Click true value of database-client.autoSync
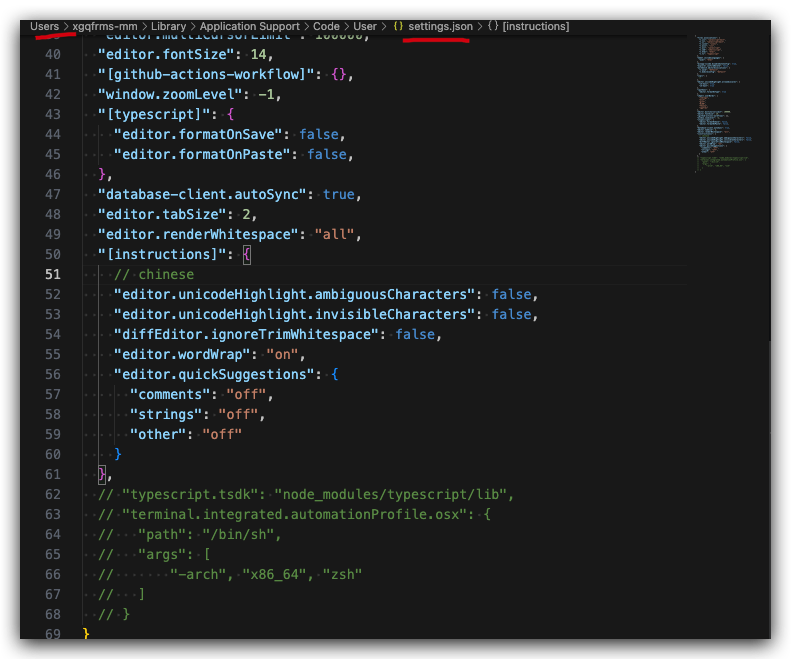The height and width of the screenshot is (659, 791). (339, 195)
